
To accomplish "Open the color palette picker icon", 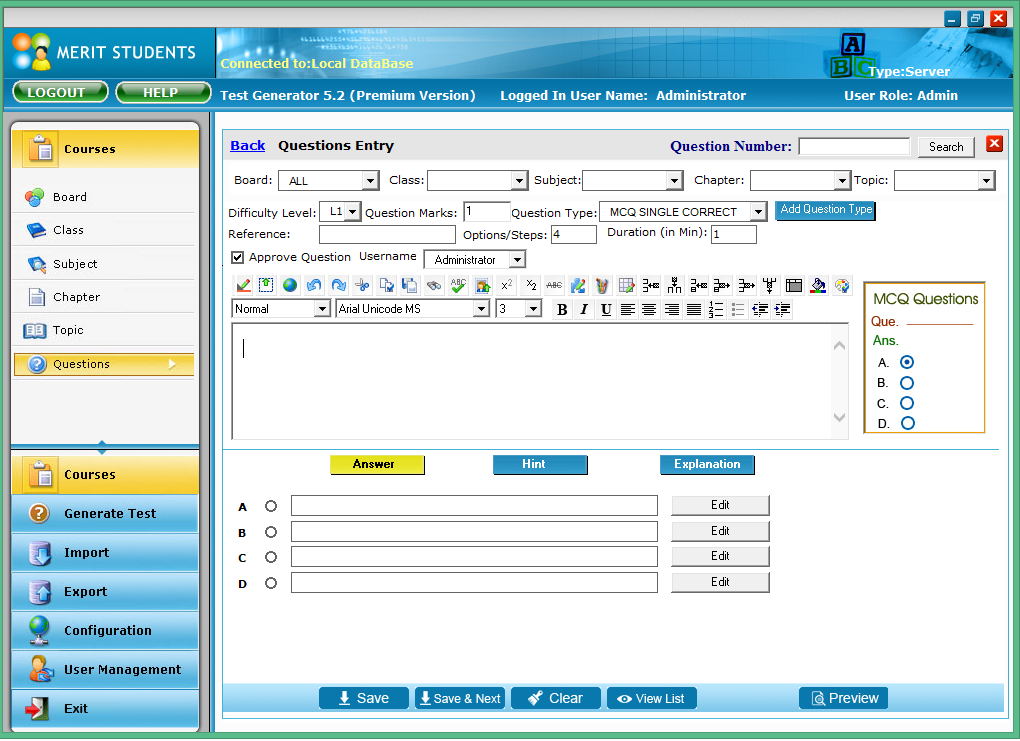I will pos(842,286).
